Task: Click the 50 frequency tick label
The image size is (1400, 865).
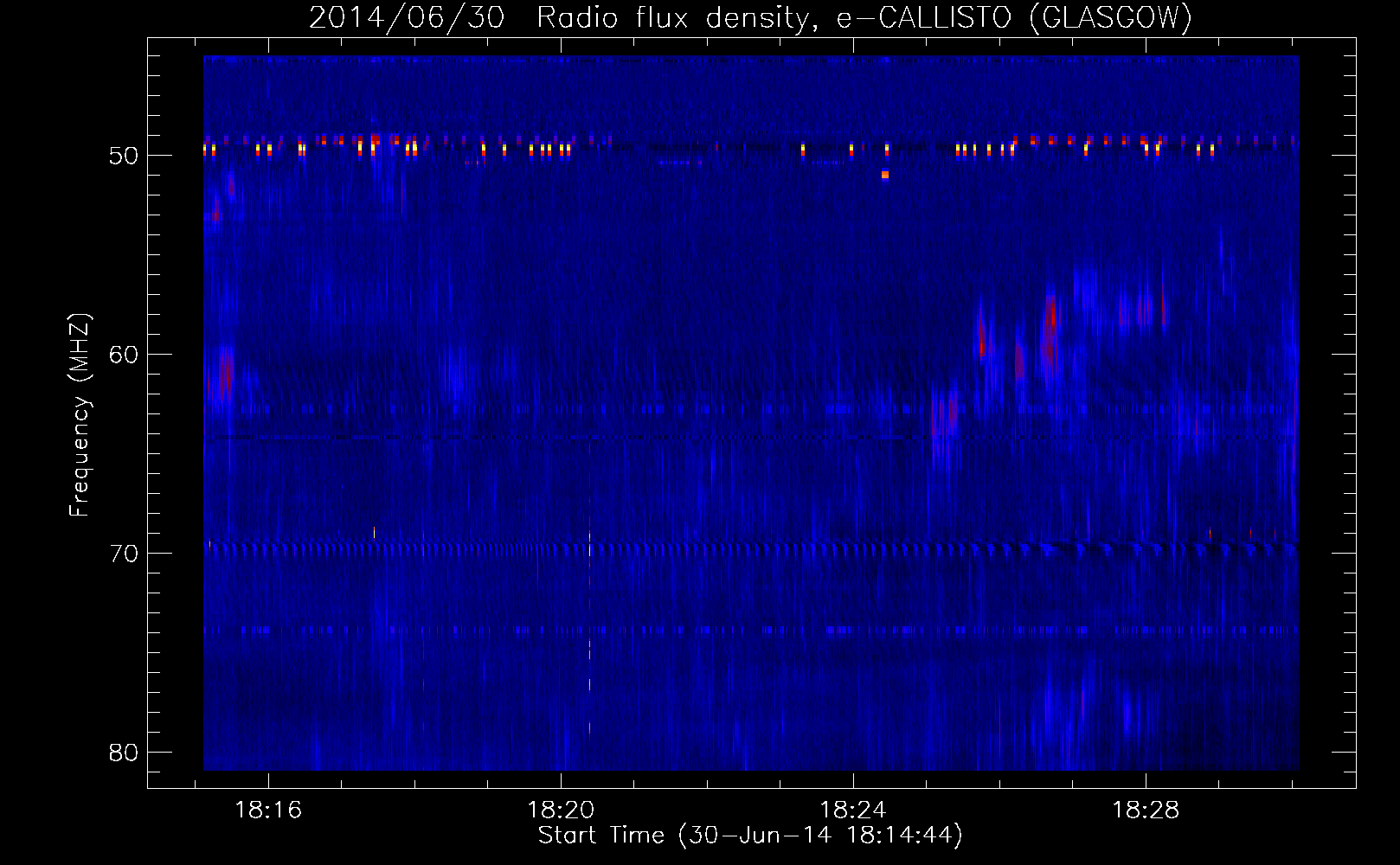Action: tap(124, 156)
